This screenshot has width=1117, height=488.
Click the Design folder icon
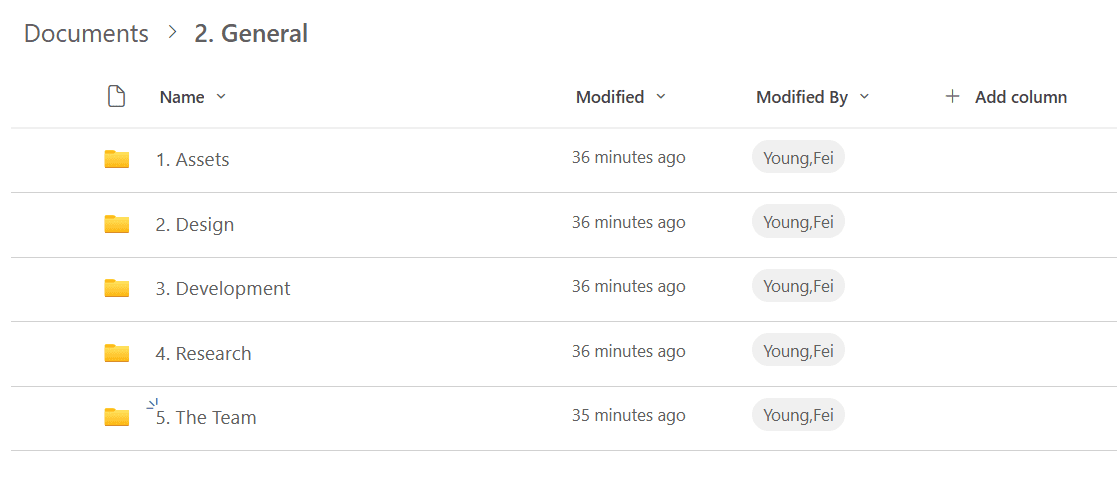tap(117, 224)
